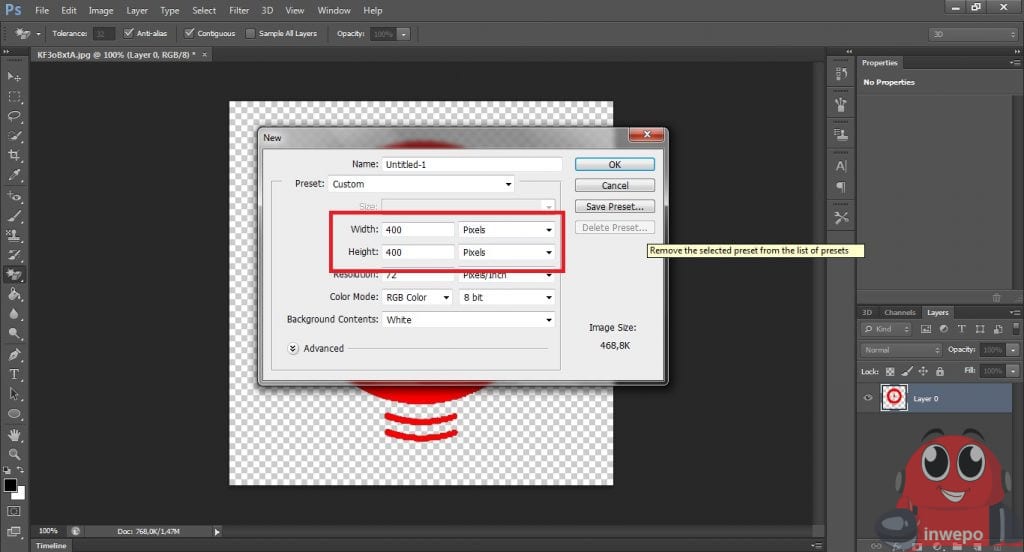The image size is (1024, 552).
Task: Toggle the Anti-alias checkbox
Action: 128,33
